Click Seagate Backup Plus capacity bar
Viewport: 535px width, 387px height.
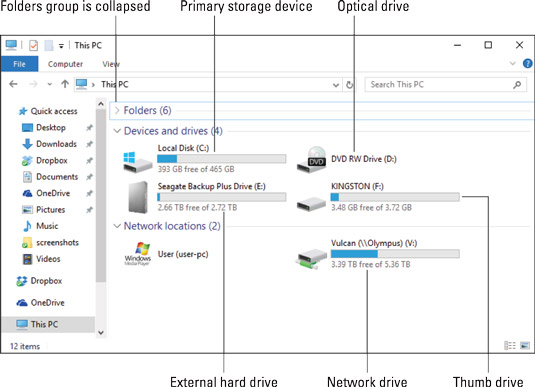click(221, 197)
